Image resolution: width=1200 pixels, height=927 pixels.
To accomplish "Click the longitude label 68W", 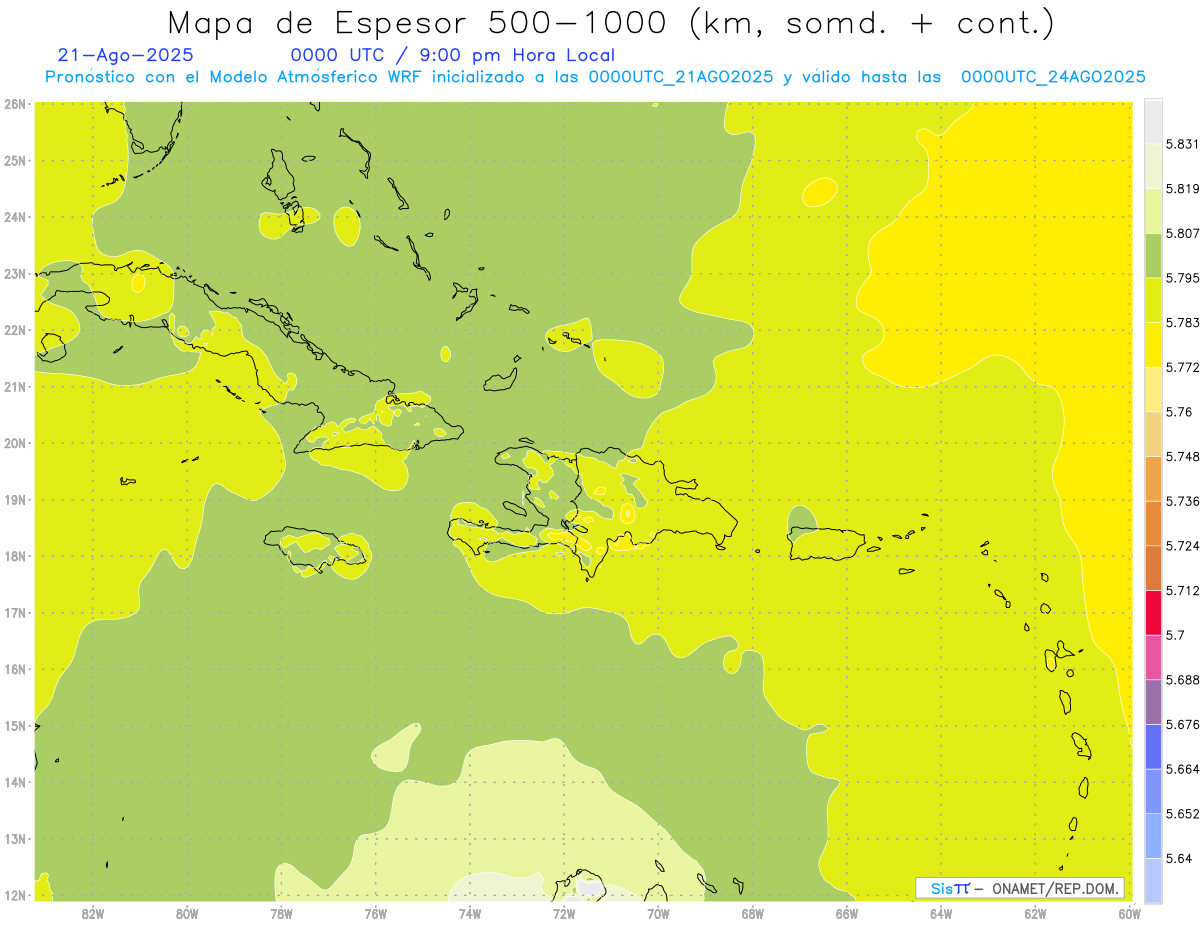I will 753,914.
